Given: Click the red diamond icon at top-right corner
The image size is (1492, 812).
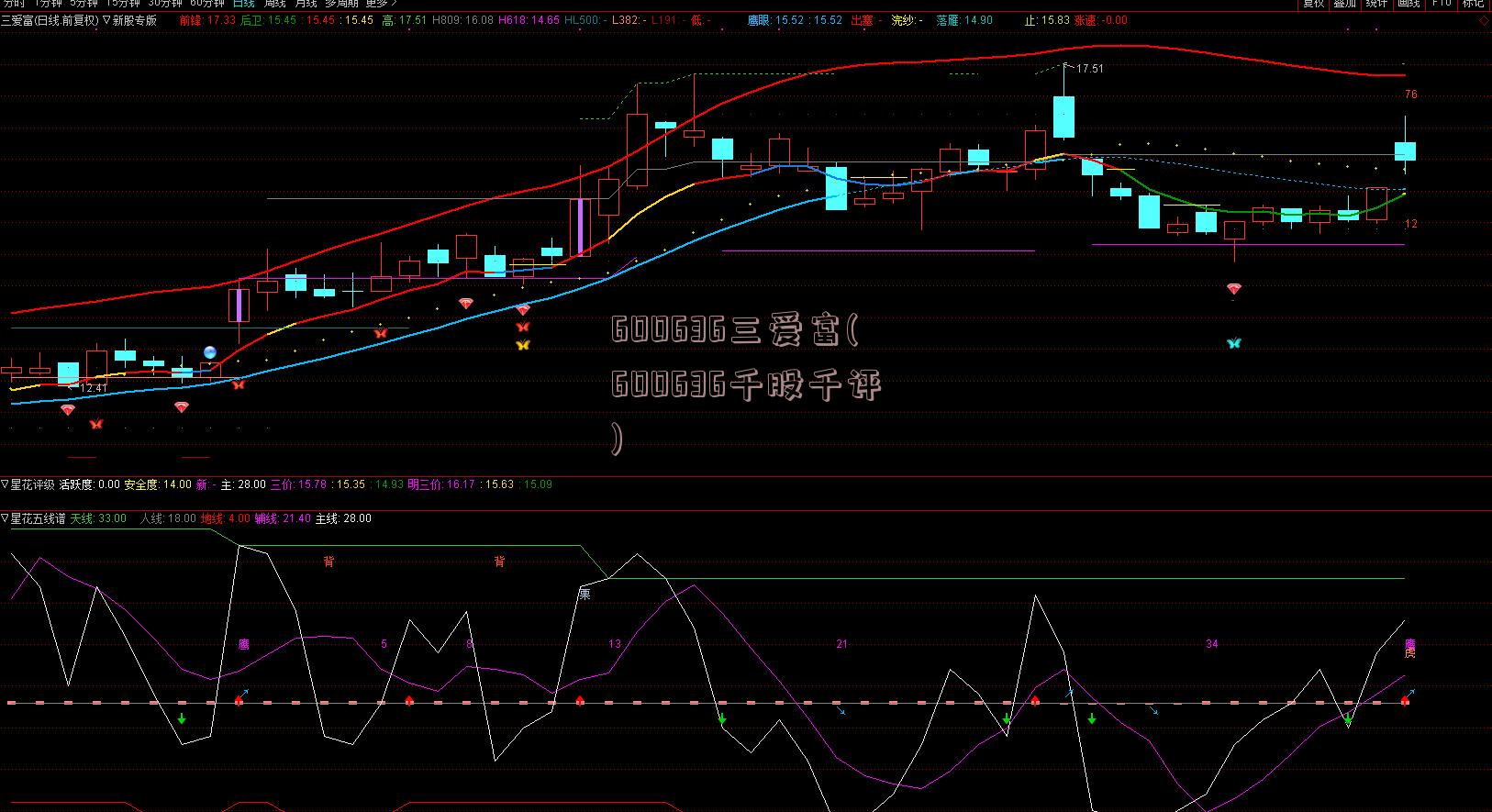Looking at the screenshot, I should [1484, 20].
